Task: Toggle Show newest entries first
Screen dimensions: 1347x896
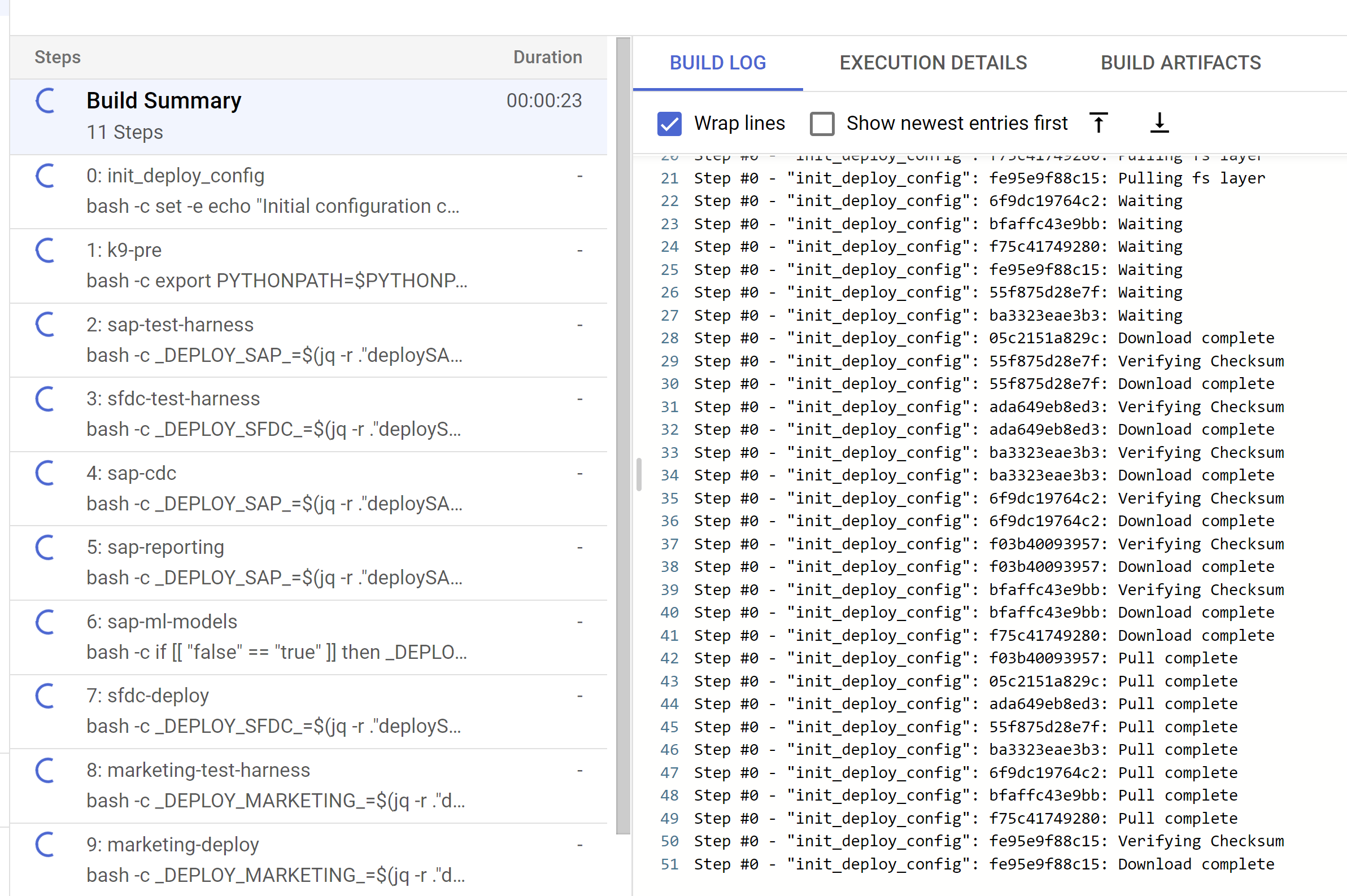Action: click(x=821, y=123)
